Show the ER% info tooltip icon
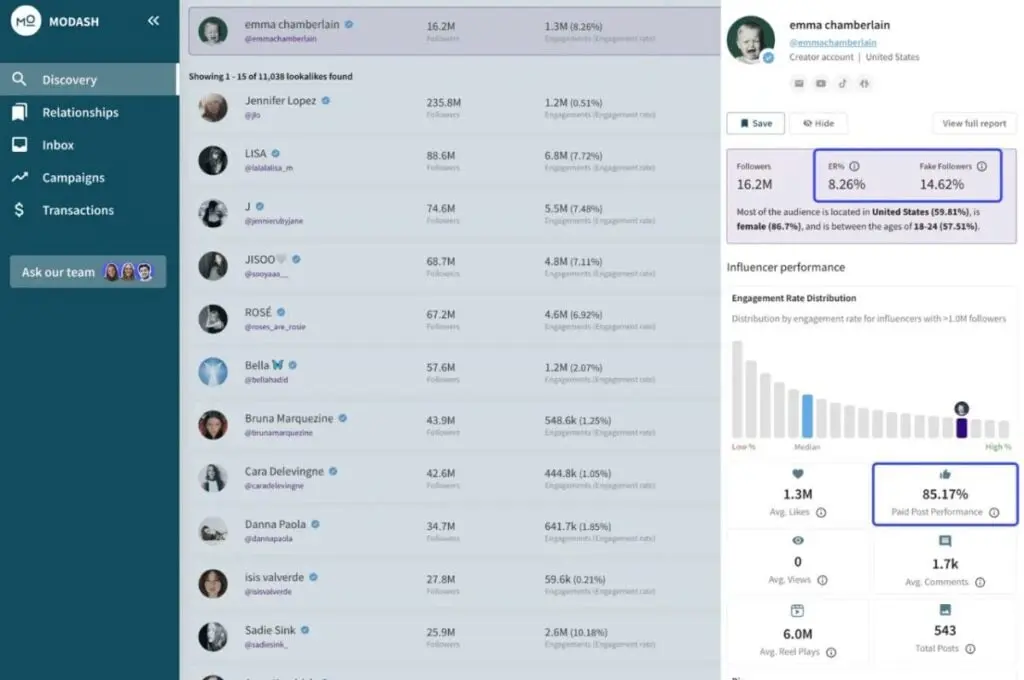This screenshot has width=1024, height=680. coord(854,167)
